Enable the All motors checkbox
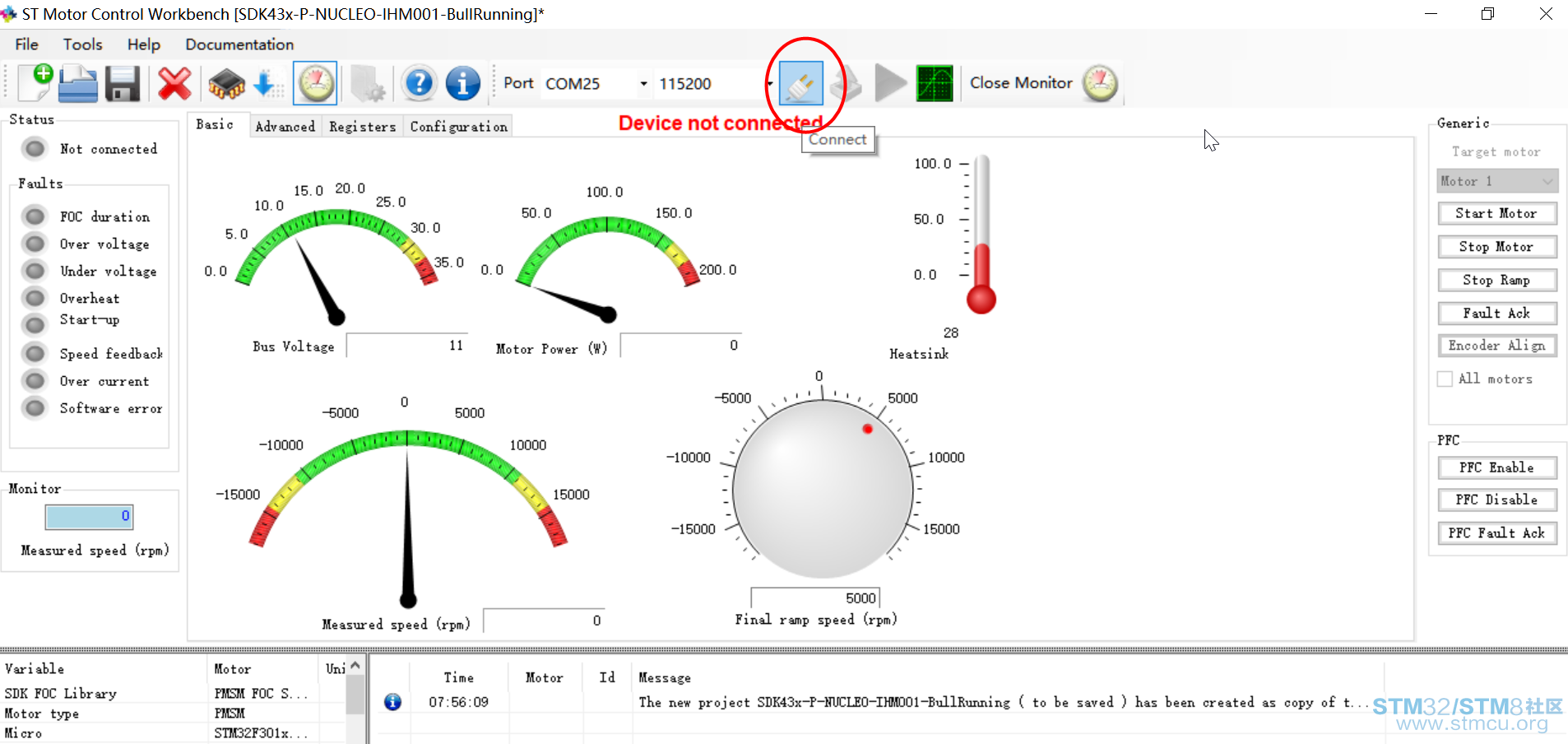The width and height of the screenshot is (1568, 744). (1445, 379)
